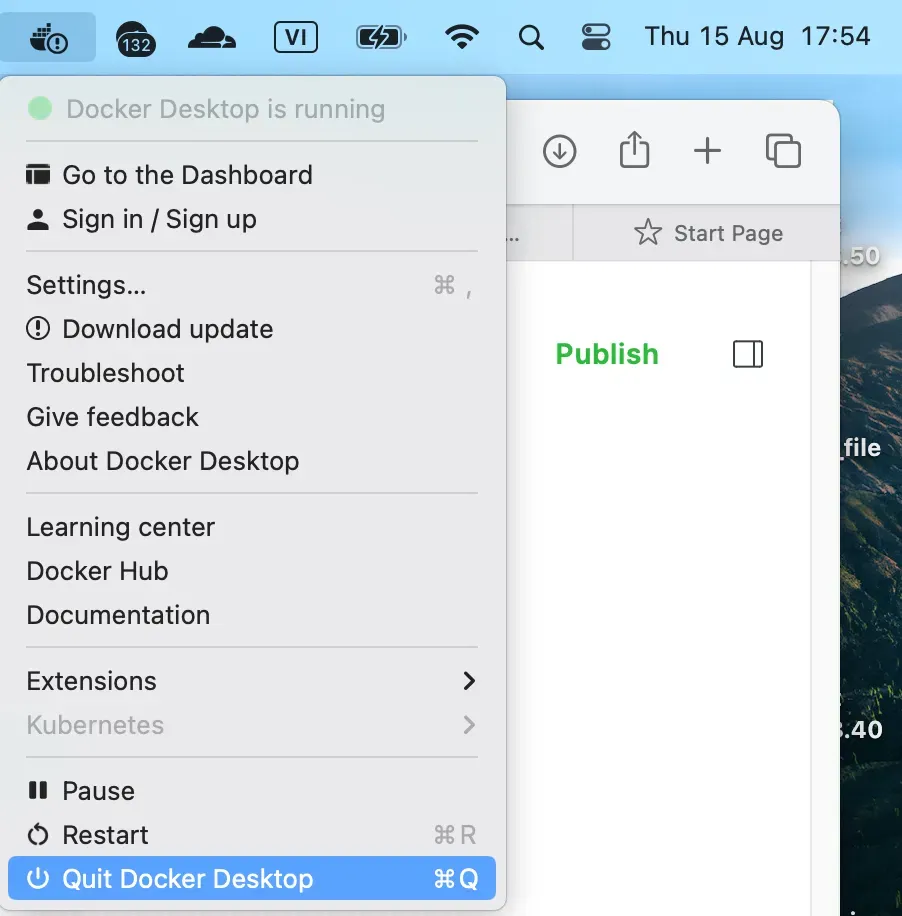Click the Share icon in browser toolbar
The height and width of the screenshot is (916, 902).
(634, 151)
